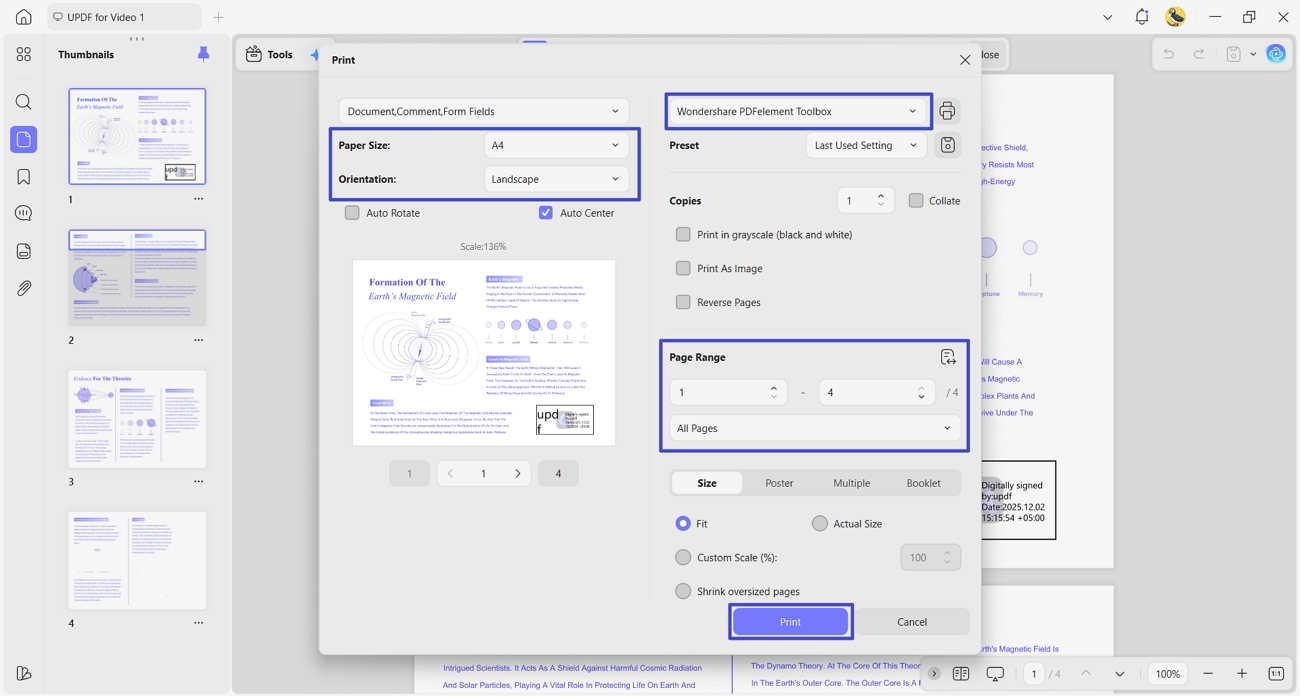Open the user profile avatar
The width and height of the screenshot is (1300, 696).
coord(1176,17)
